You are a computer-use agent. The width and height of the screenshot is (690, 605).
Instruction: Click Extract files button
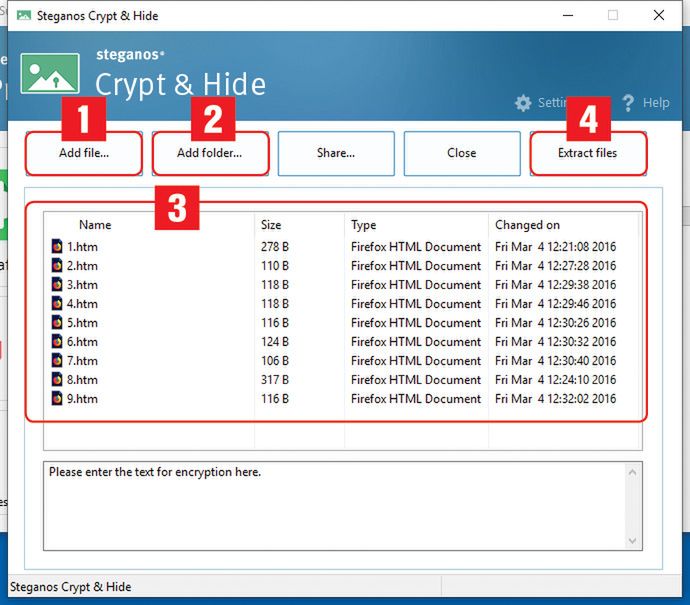pyautogui.click(x=588, y=153)
